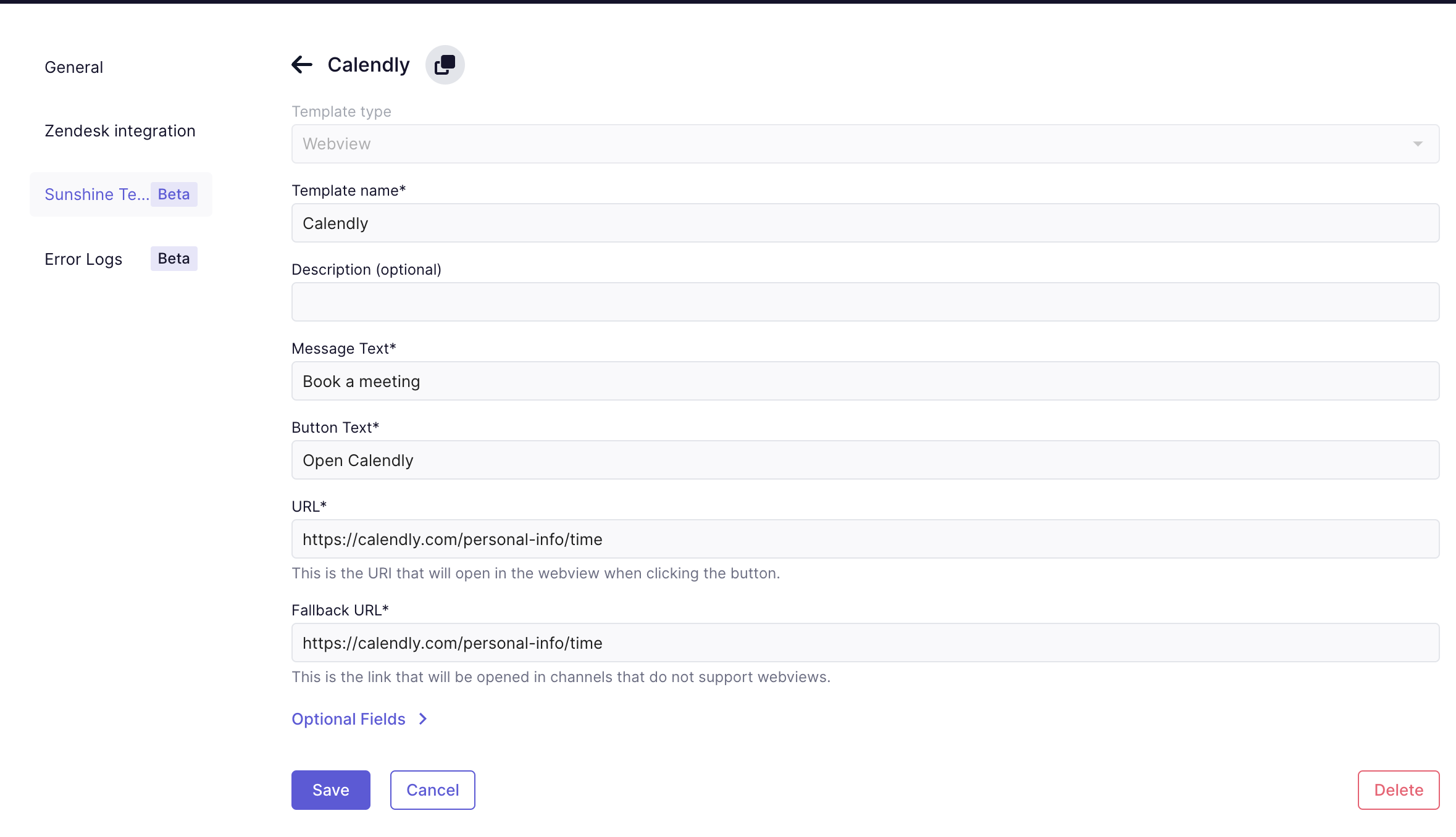The image size is (1456, 837).
Task: Open the Template type Webview dropdown
Action: [865, 144]
